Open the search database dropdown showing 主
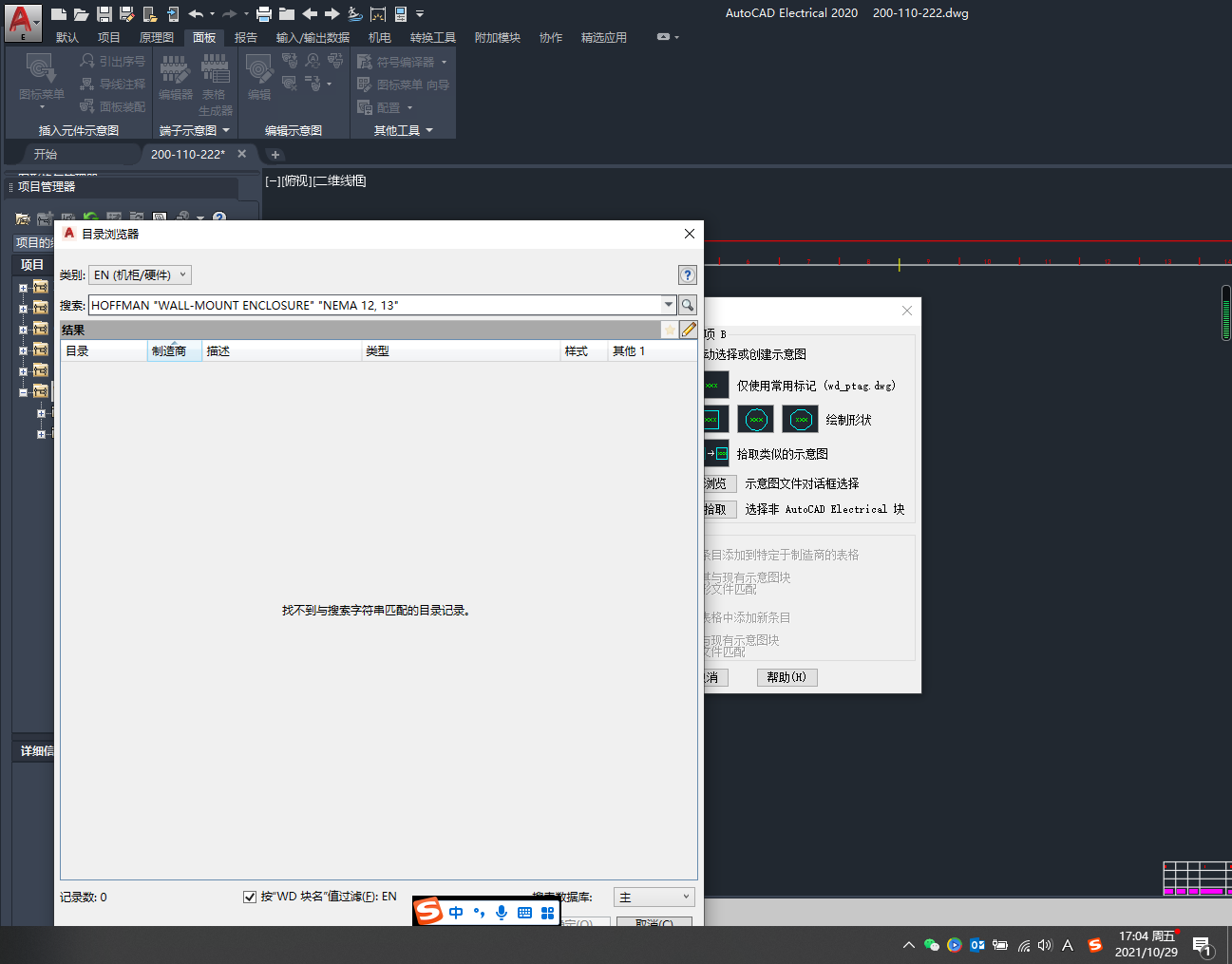 (654, 897)
